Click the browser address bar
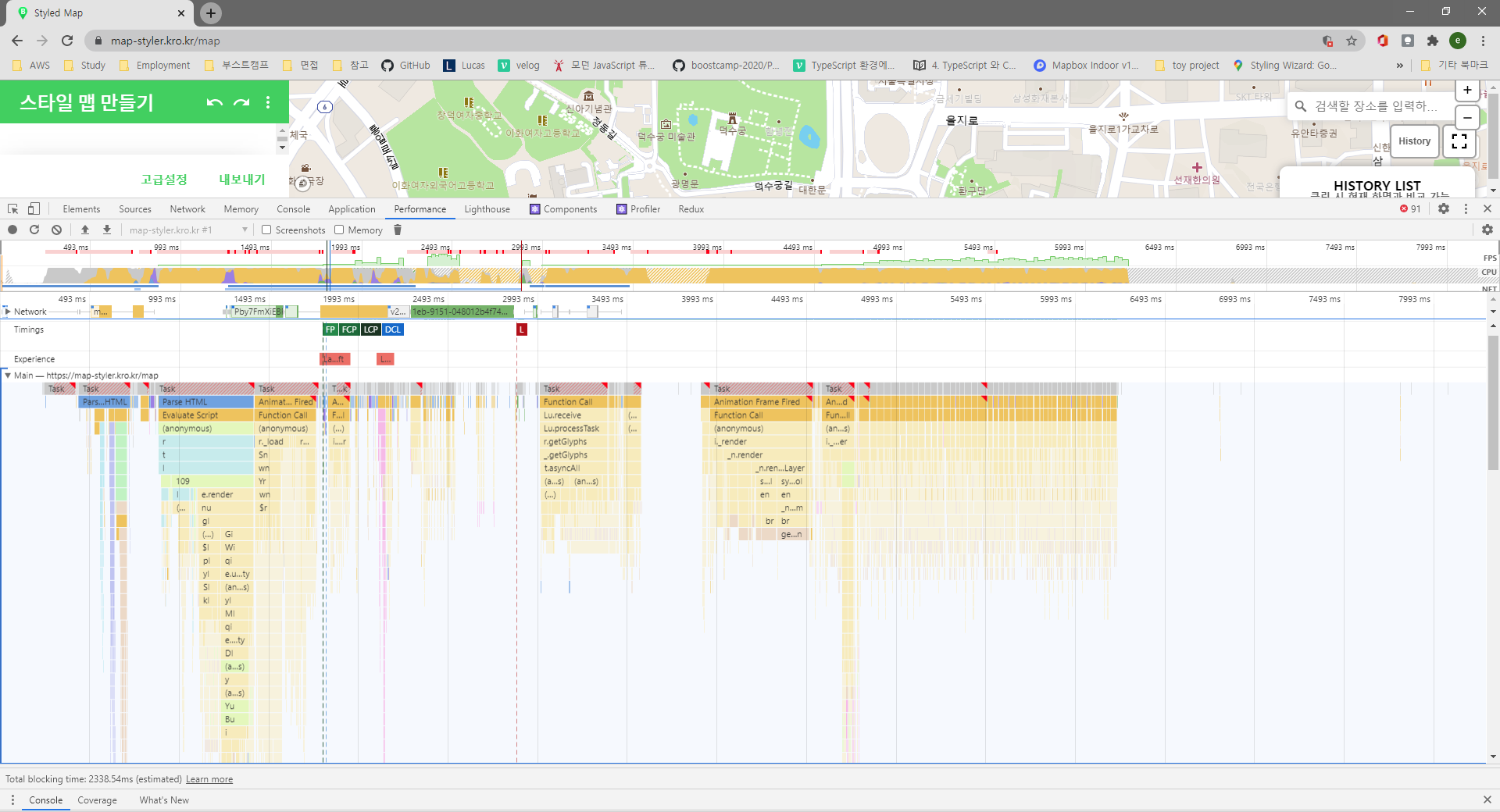1500x812 pixels. point(703,41)
